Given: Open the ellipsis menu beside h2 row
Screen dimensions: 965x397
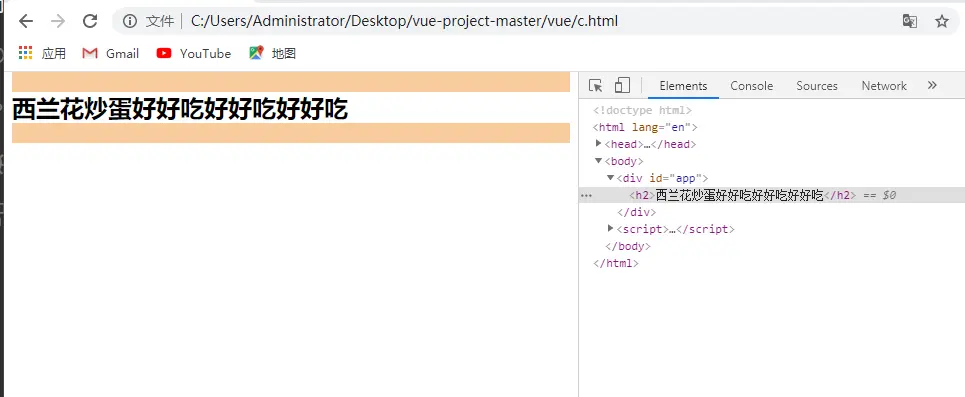Looking at the screenshot, I should (x=587, y=196).
